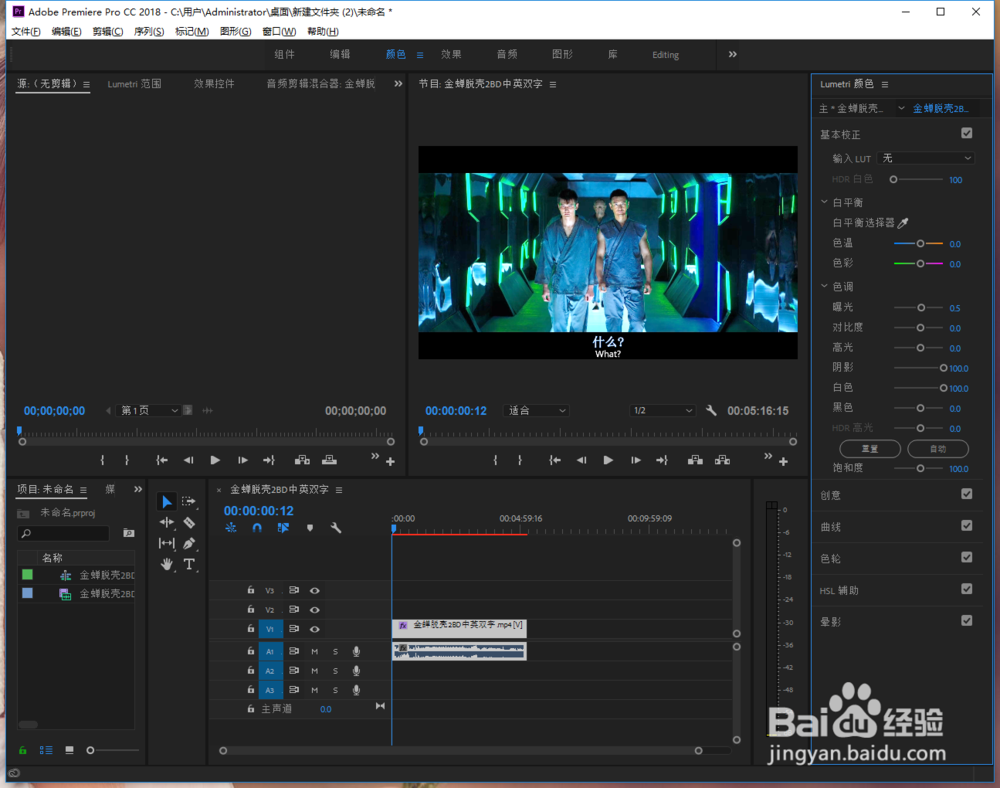The height and width of the screenshot is (788, 1000).
Task: Switch to Audio workspace tab
Action: tap(507, 54)
